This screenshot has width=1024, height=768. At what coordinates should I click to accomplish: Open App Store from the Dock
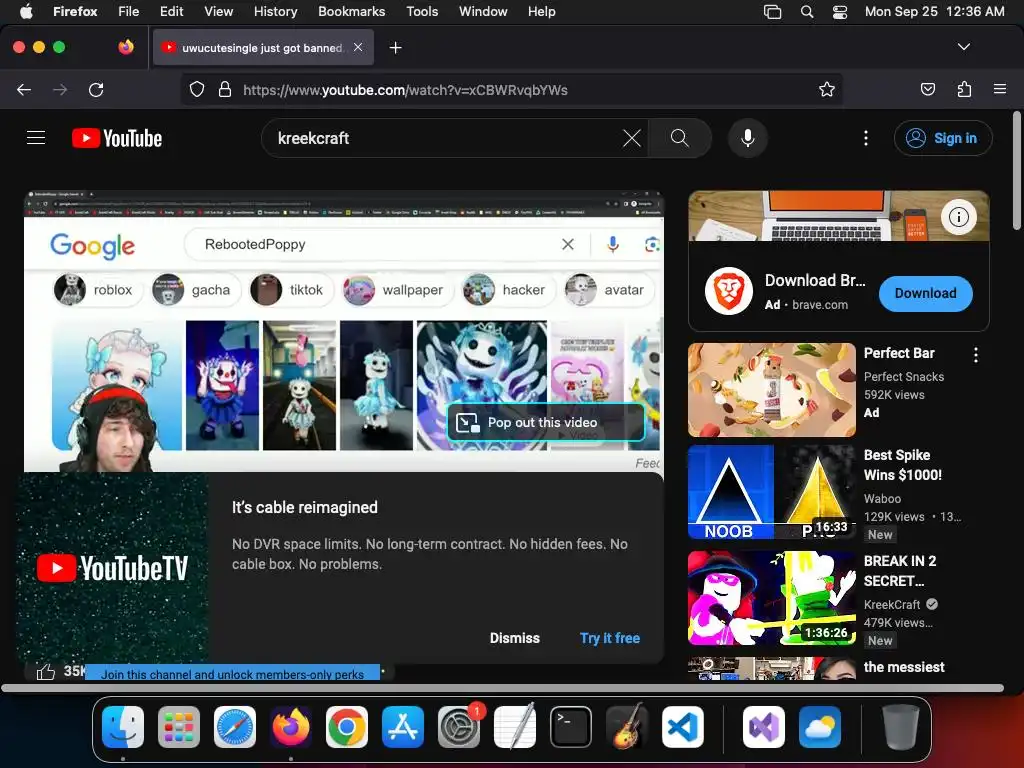pyautogui.click(x=403, y=727)
